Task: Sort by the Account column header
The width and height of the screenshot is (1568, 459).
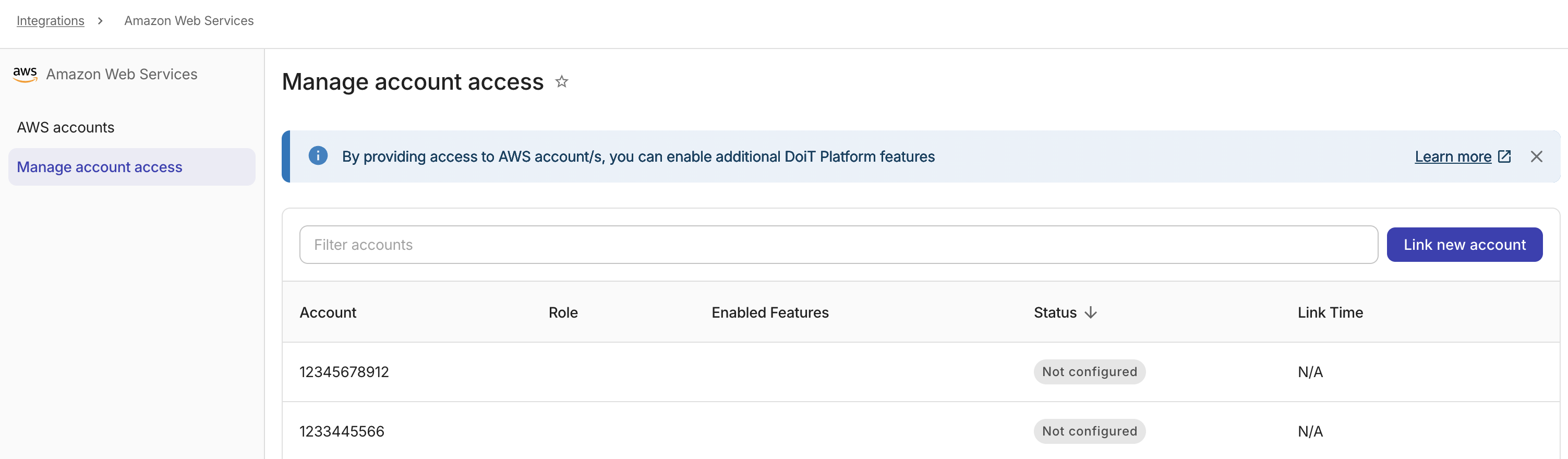Action: (x=328, y=312)
